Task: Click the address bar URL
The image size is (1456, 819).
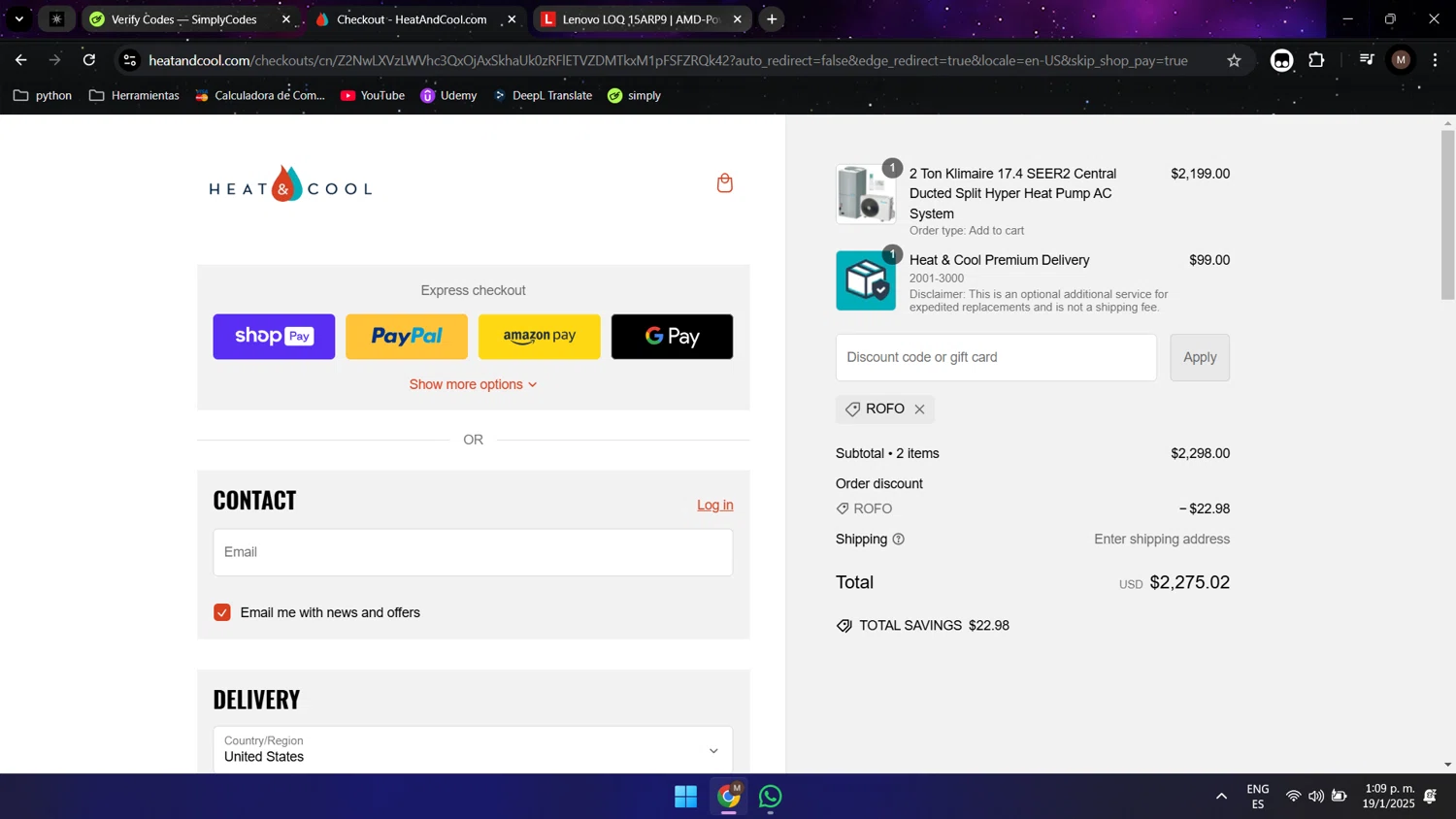Action: click(x=668, y=60)
